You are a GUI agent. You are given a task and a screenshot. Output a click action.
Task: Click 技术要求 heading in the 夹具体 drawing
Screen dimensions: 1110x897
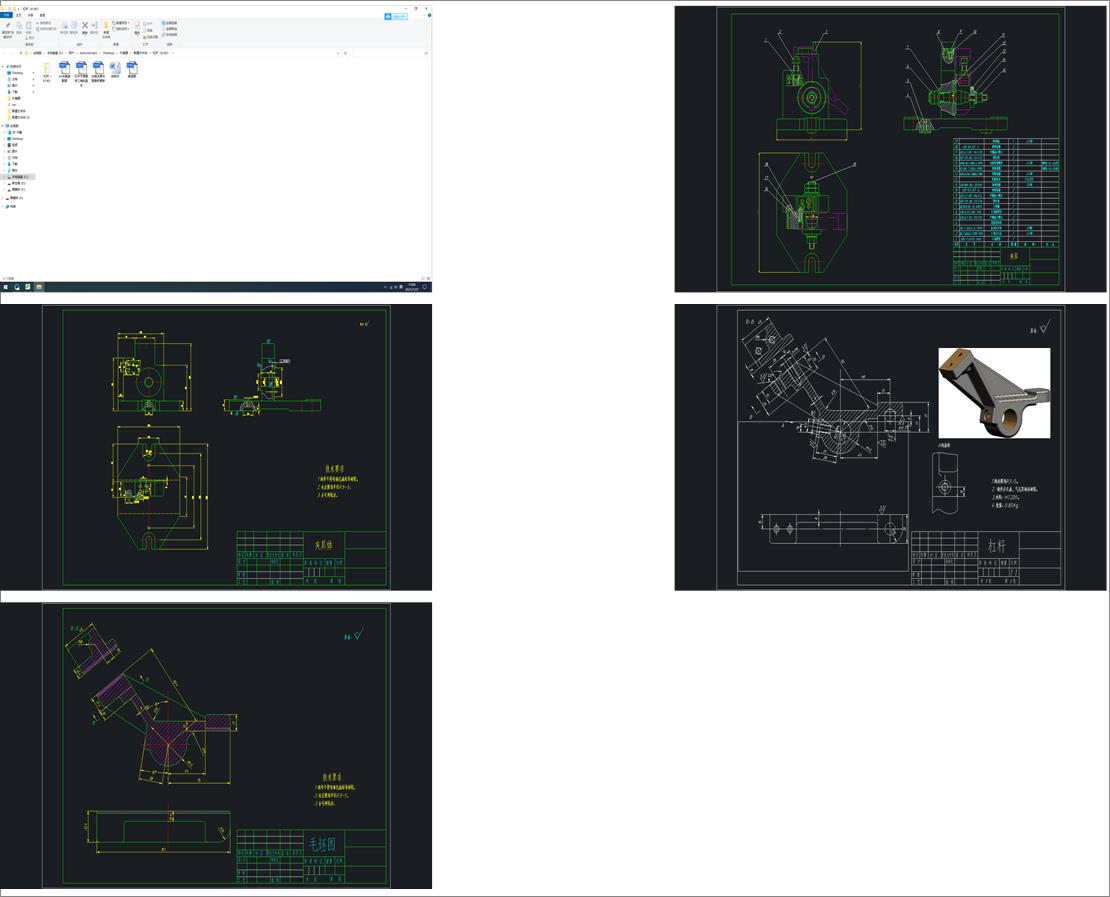(x=335, y=469)
